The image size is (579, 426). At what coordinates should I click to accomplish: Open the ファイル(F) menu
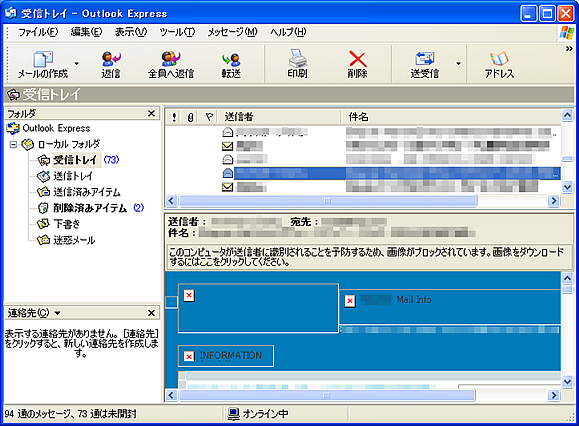pos(38,32)
